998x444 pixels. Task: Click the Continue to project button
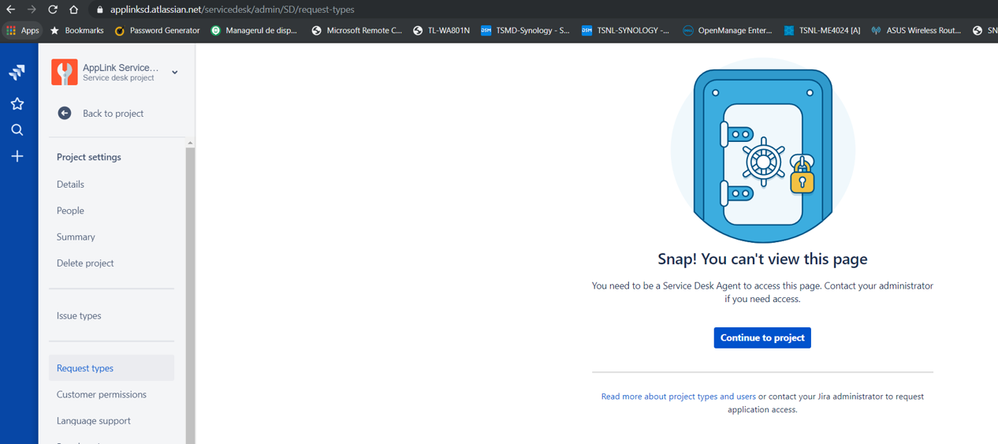[x=763, y=338]
